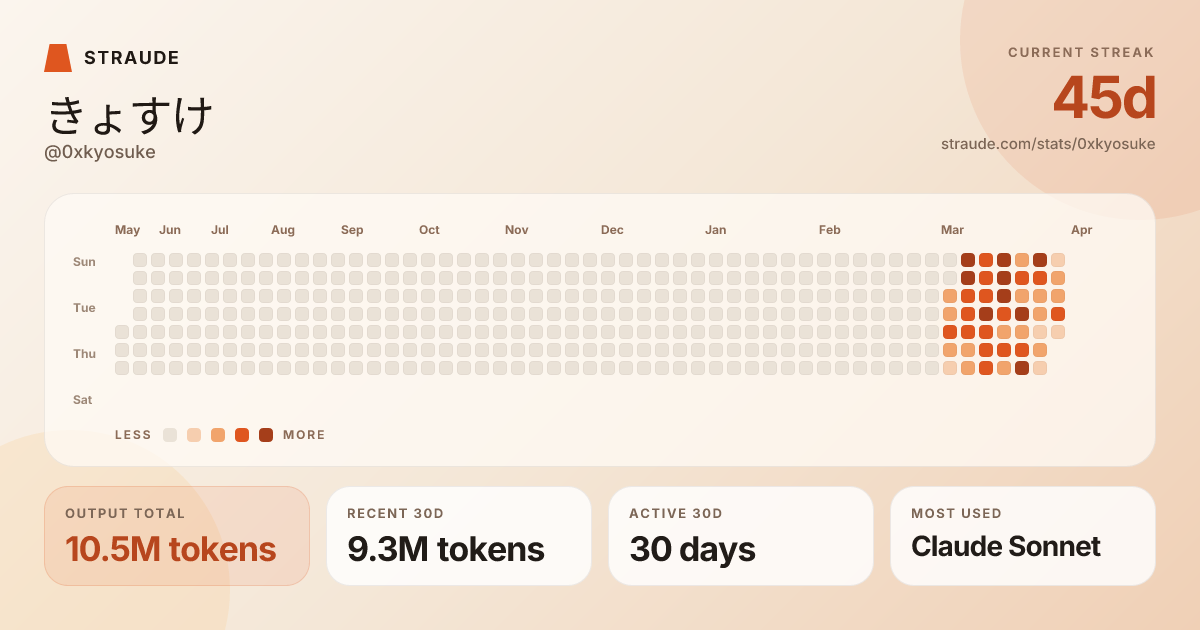Click the Nov month label
This screenshot has height=630, width=1200.
pos(516,230)
